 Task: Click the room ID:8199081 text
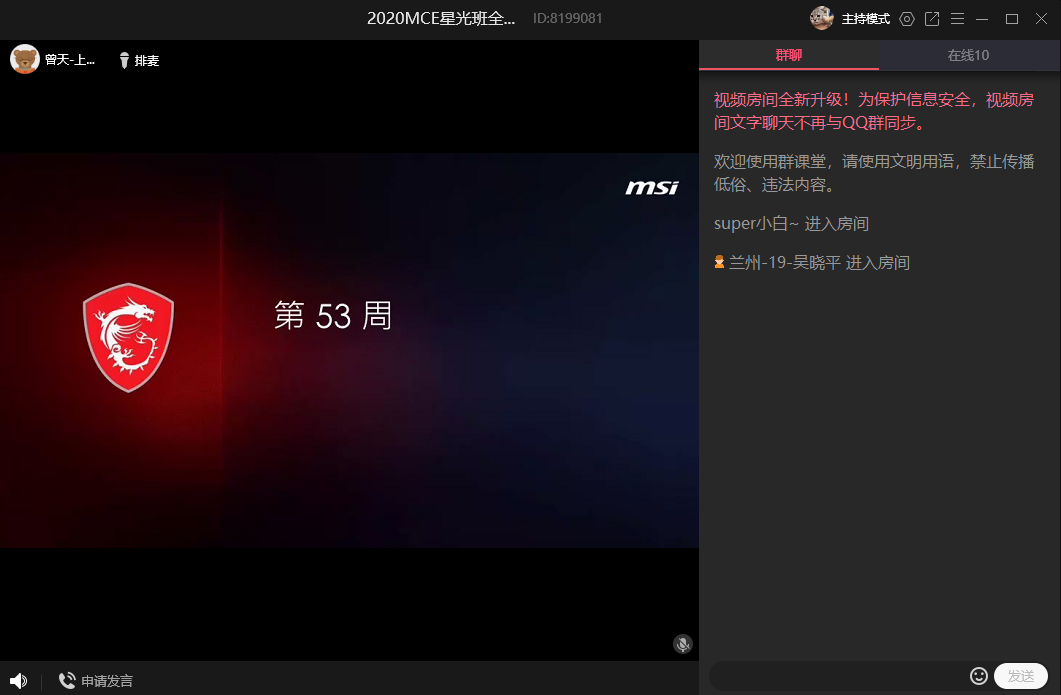click(x=568, y=19)
